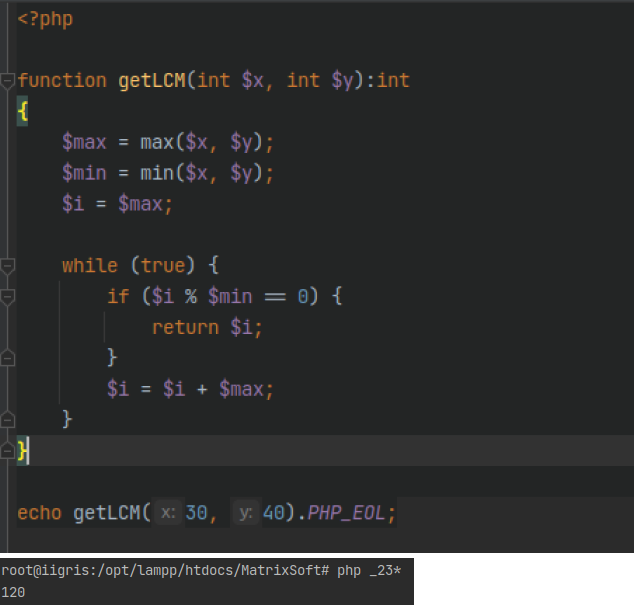Click the terminal prompt root@iigris path
The width and height of the screenshot is (634, 605).
pos(165,571)
